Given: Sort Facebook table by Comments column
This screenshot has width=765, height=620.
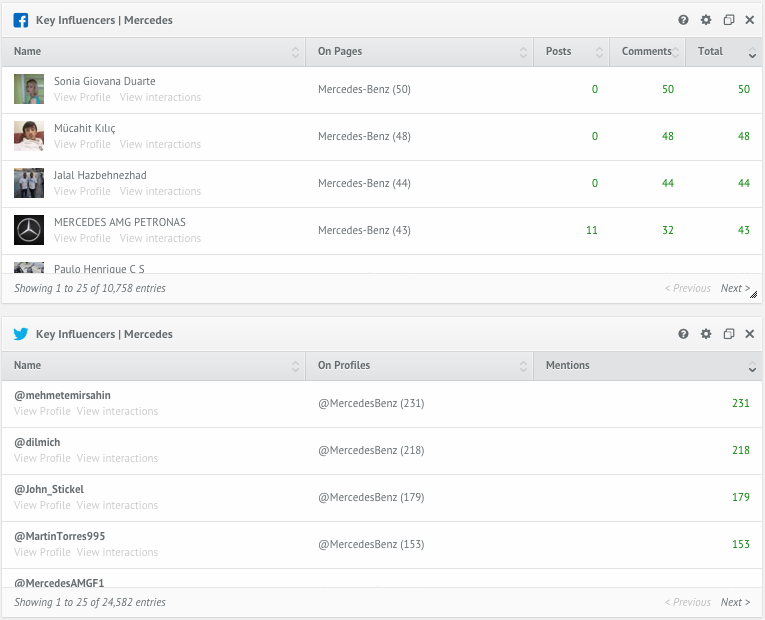Looking at the screenshot, I should [647, 52].
